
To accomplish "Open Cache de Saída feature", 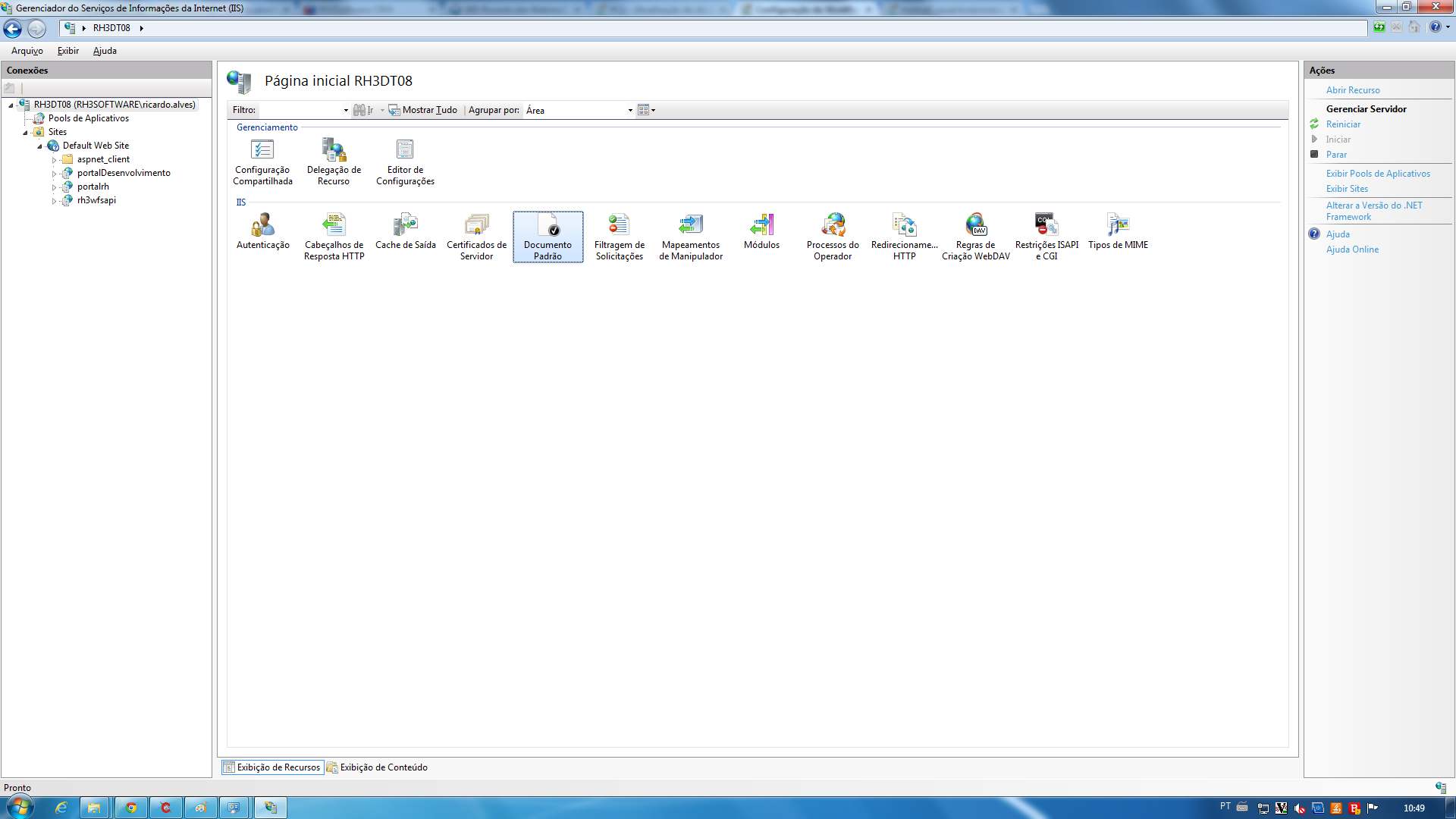I will (x=405, y=232).
